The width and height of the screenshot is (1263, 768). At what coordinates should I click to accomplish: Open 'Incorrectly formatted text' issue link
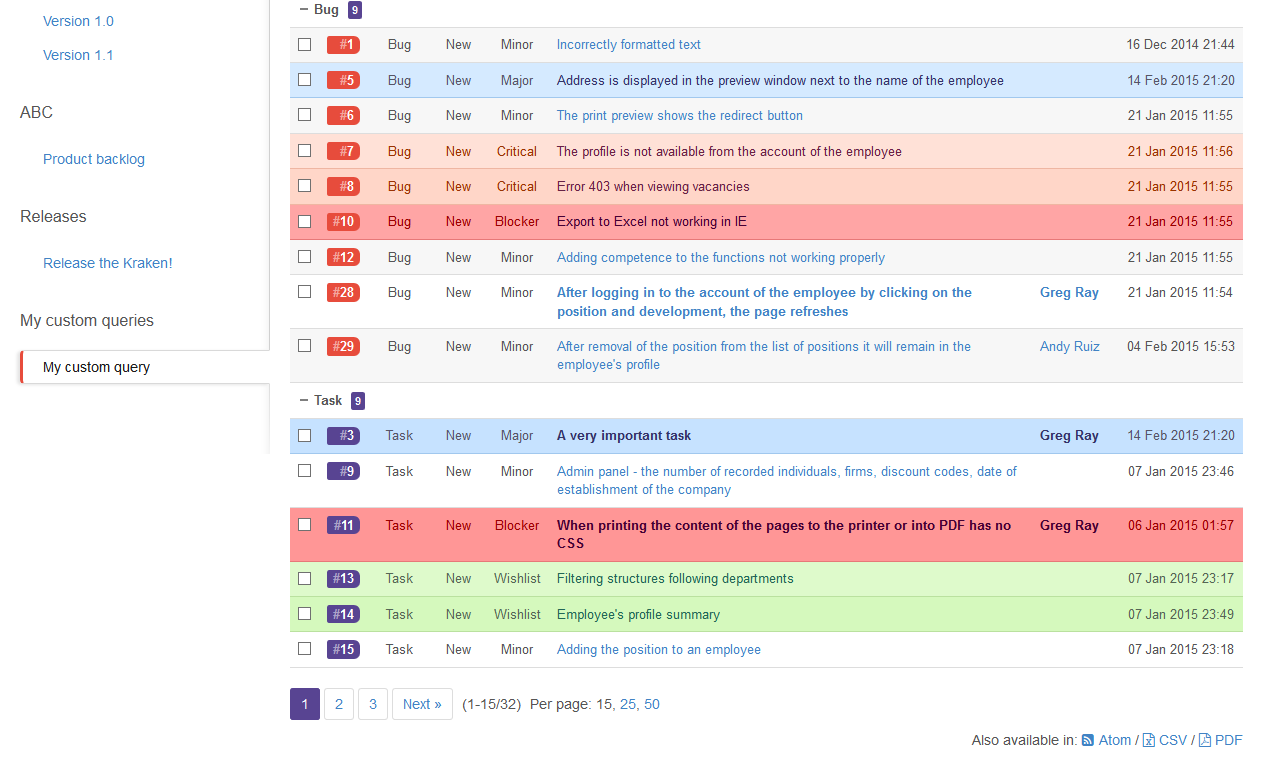coord(628,45)
